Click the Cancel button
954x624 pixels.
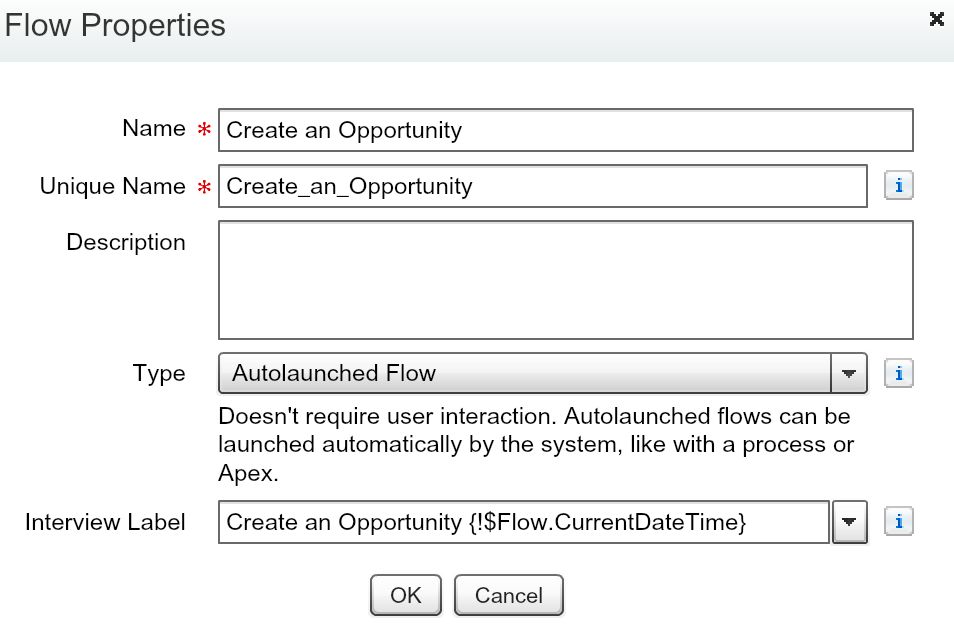(x=509, y=595)
